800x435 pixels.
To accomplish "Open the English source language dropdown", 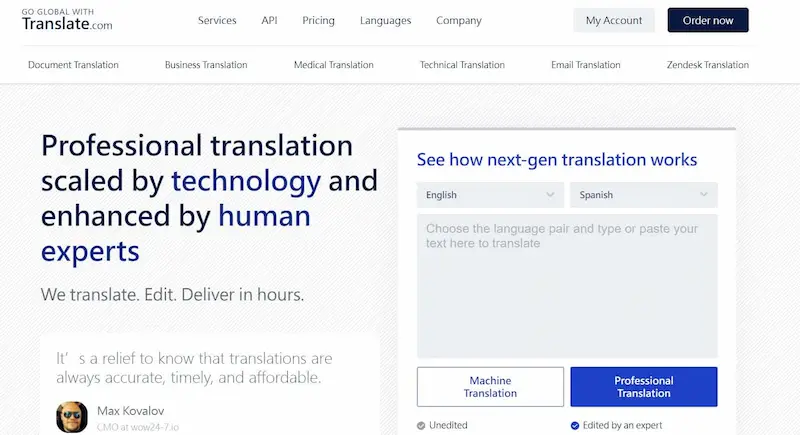I will 490,195.
